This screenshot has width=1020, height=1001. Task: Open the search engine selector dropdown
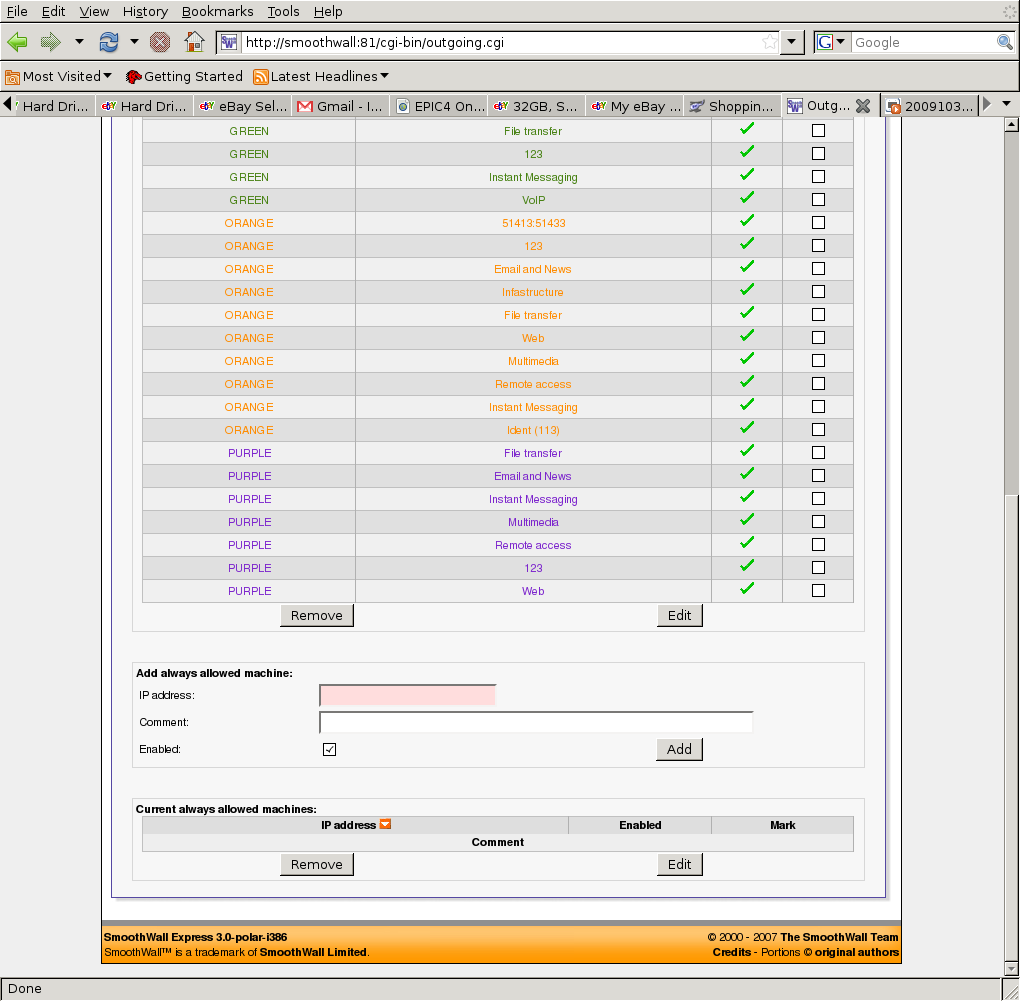point(831,42)
